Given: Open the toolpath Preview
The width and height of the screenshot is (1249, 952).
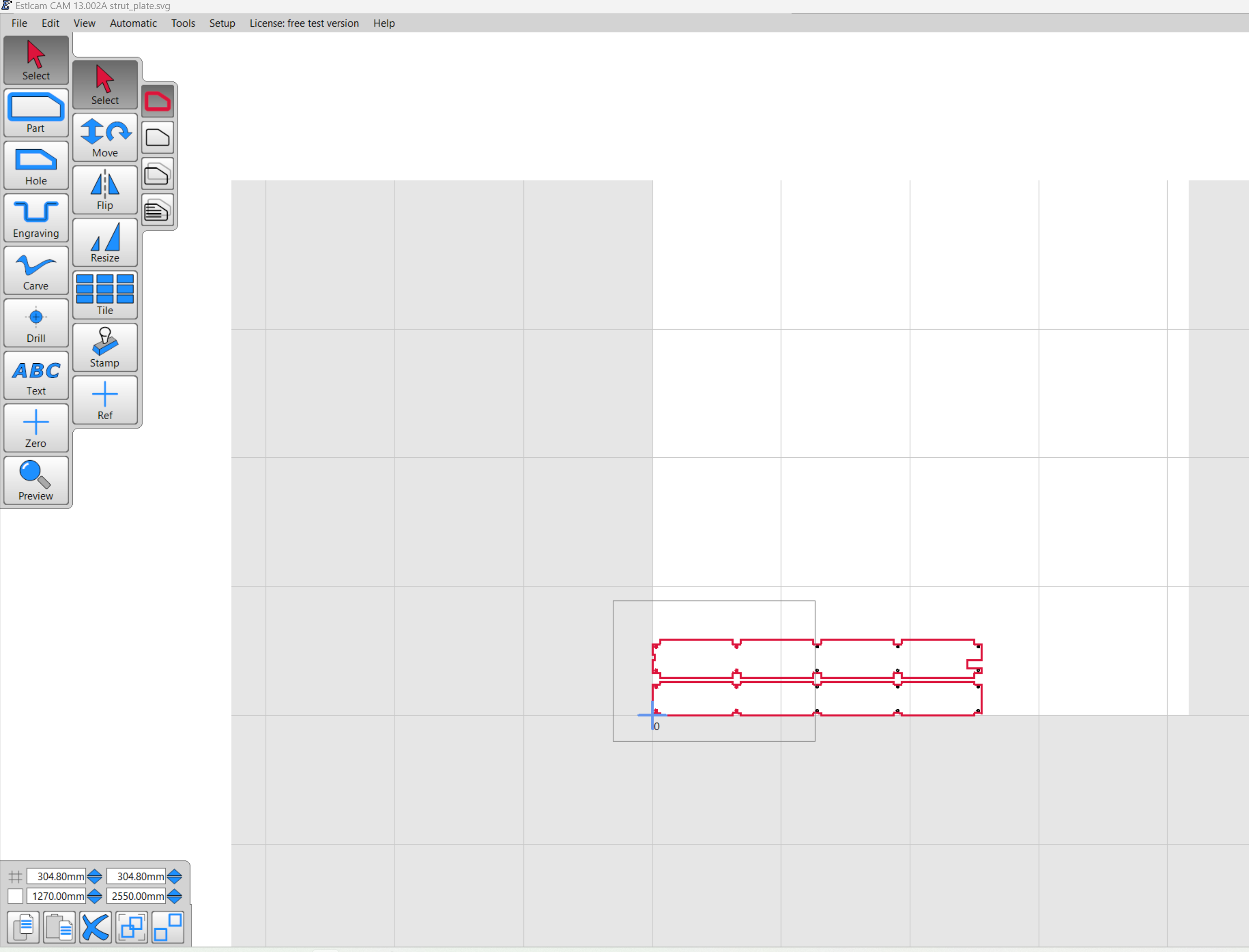Looking at the screenshot, I should click(36, 481).
